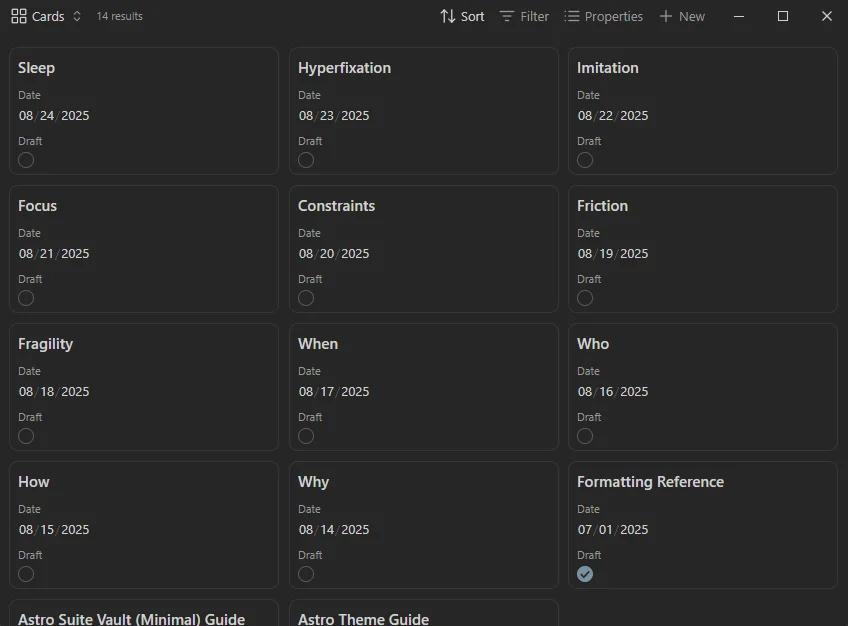Click the Filter funnel icon
The width and height of the screenshot is (848, 626).
(506, 15)
